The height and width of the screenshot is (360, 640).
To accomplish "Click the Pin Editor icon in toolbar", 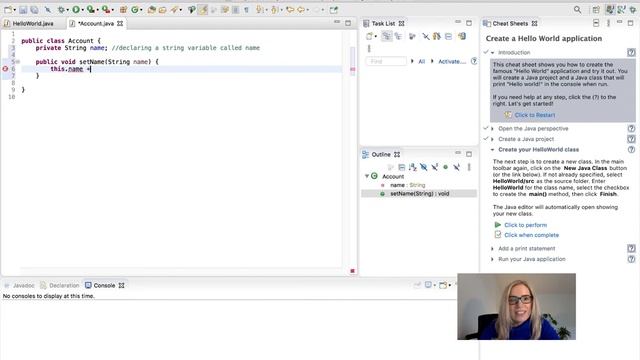I will click(x=334, y=9).
